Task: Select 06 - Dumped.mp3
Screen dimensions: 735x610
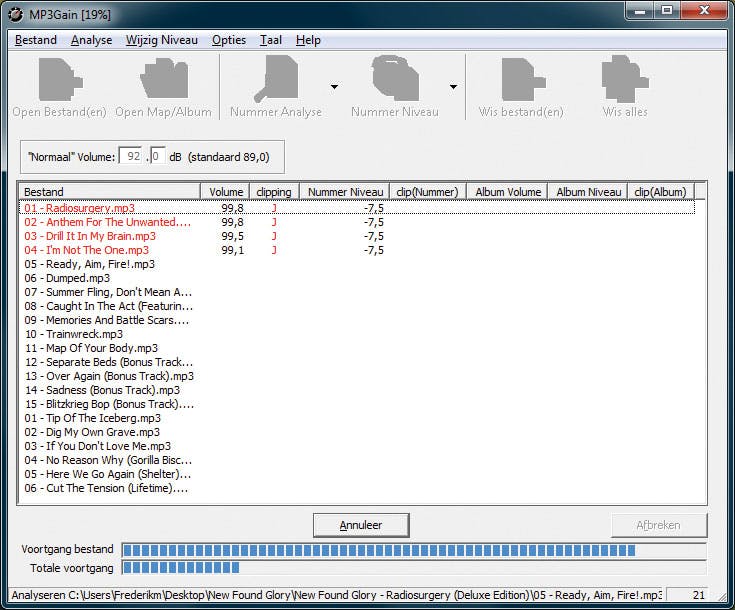Action: pyautogui.click(x=67, y=279)
